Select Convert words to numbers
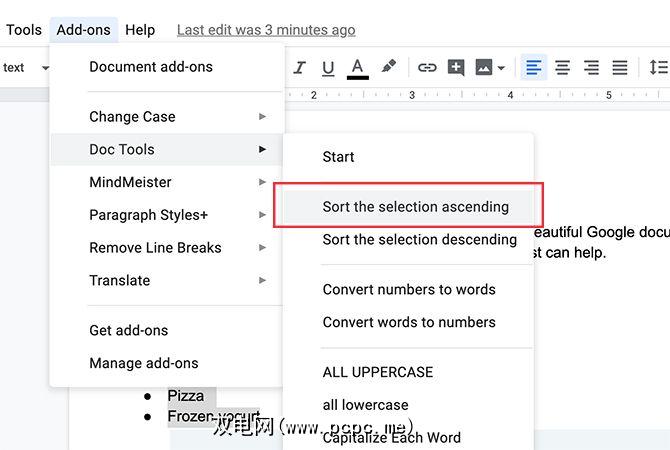This screenshot has width=670, height=450. pyautogui.click(x=408, y=322)
